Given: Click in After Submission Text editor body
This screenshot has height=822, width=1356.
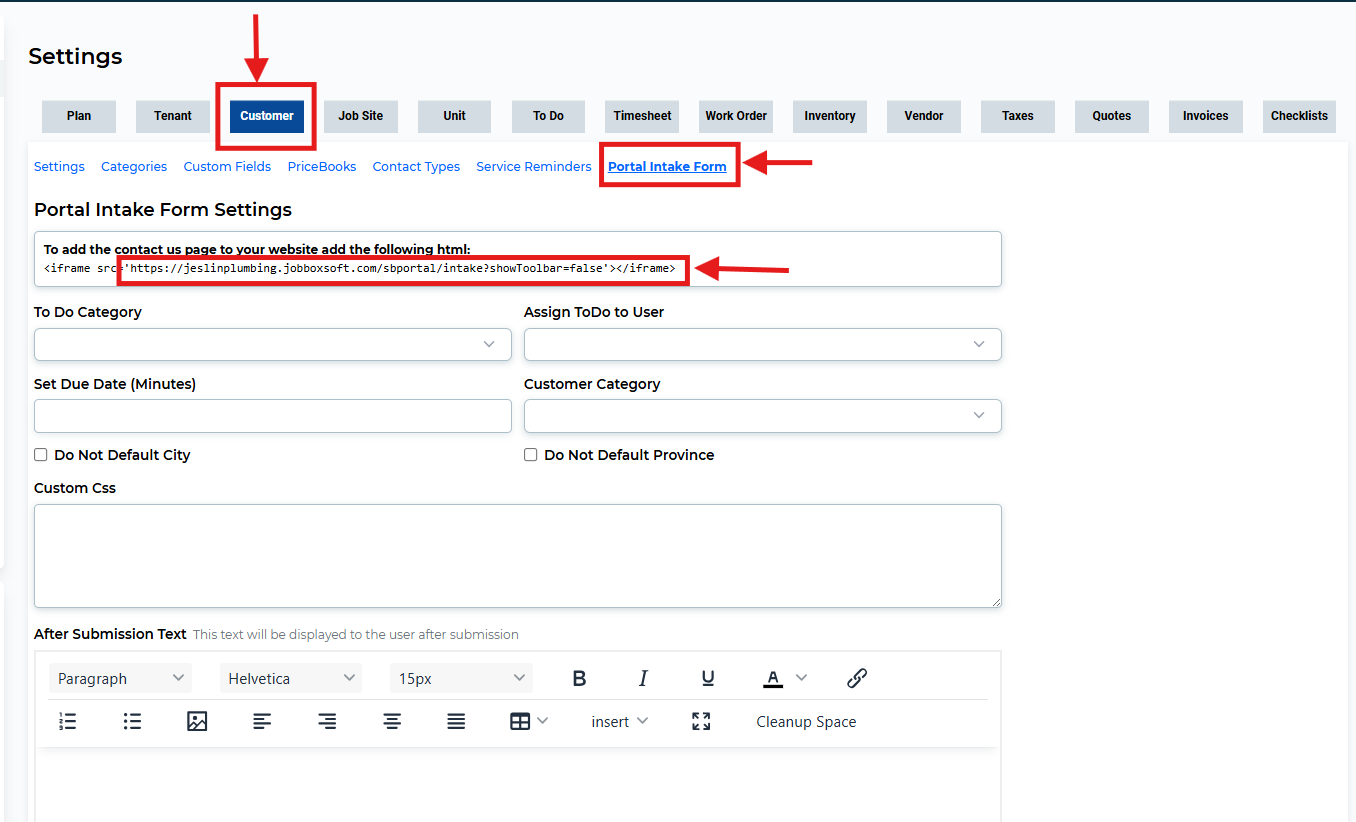Looking at the screenshot, I should (518, 785).
